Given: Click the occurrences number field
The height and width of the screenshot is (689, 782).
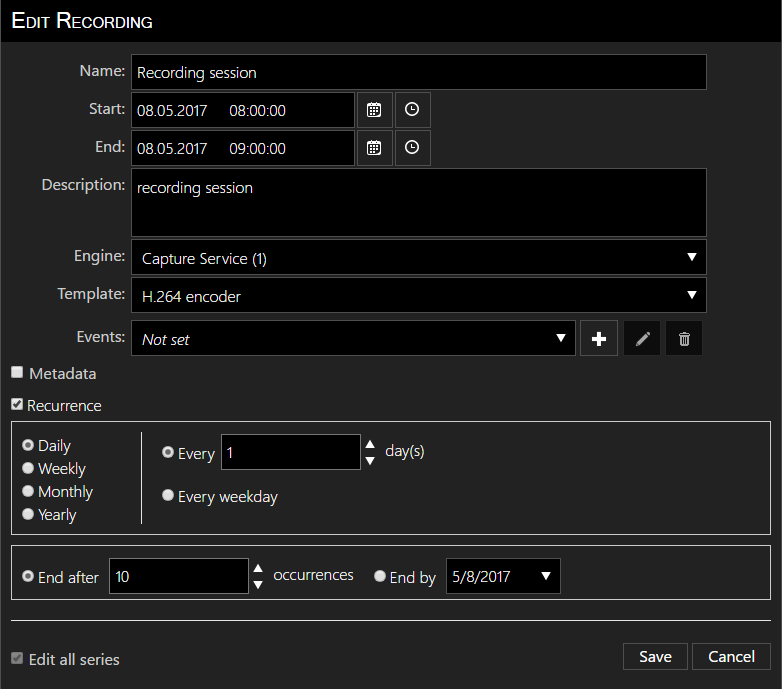Looking at the screenshot, I should pyautogui.click(x=179, y=576).
